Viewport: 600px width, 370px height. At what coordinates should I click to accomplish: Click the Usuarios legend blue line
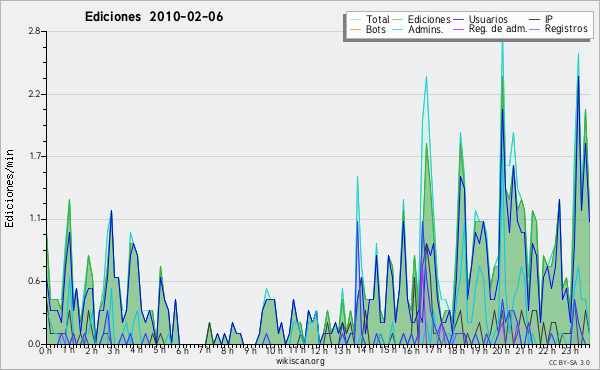(x=458, y=20)
